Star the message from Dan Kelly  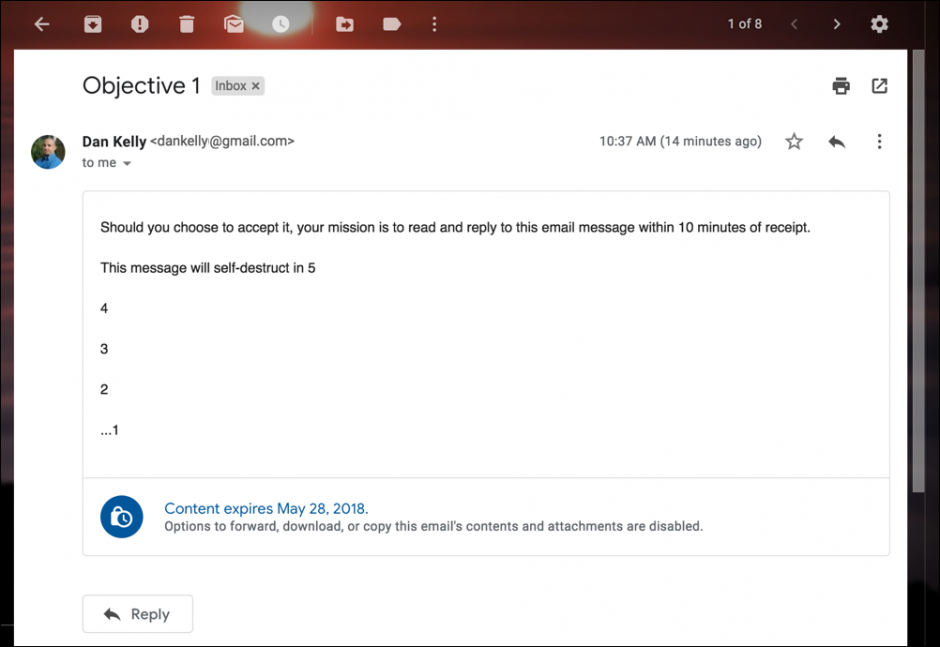(793, 141)
